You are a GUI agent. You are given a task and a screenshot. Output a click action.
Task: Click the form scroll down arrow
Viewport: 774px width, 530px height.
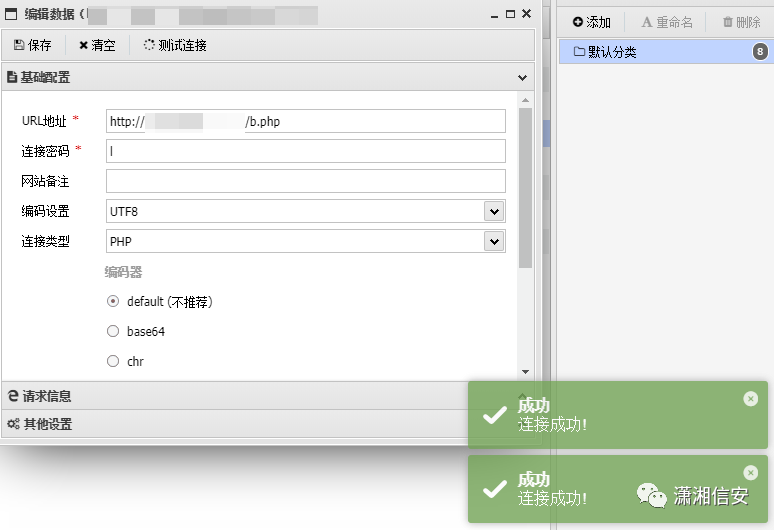click(x=525, y=372)
